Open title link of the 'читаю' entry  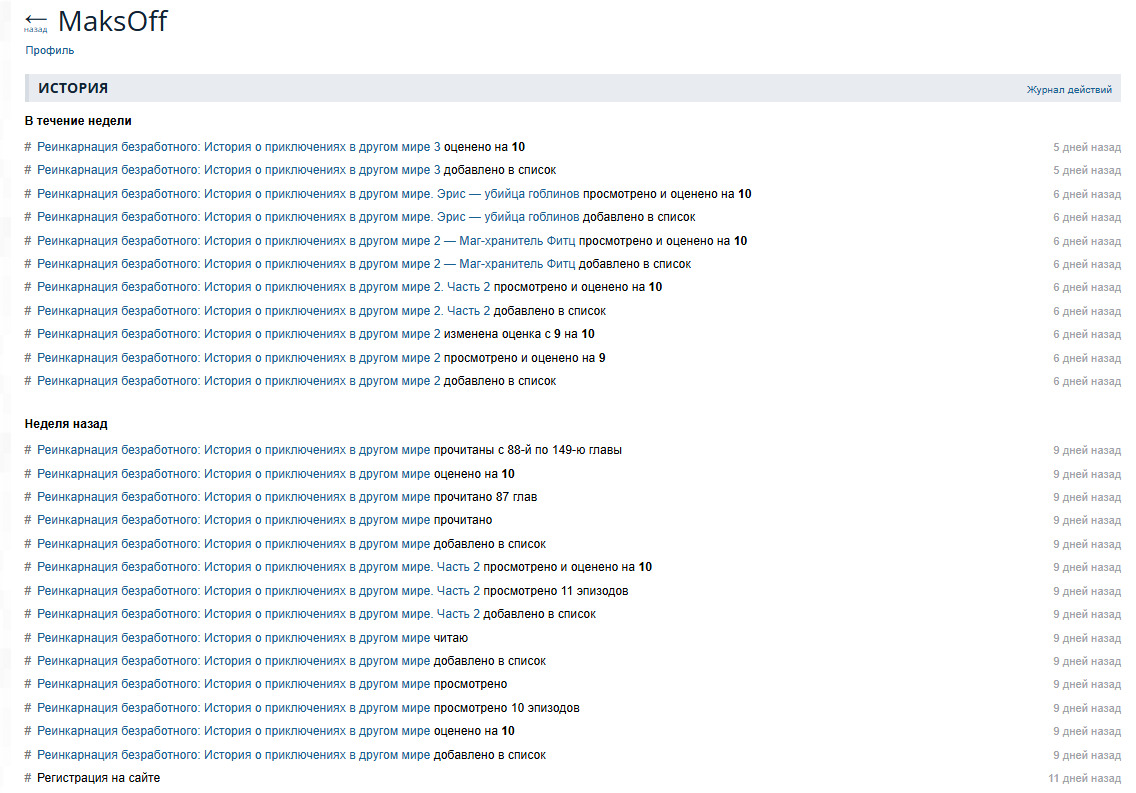[233, 638]
